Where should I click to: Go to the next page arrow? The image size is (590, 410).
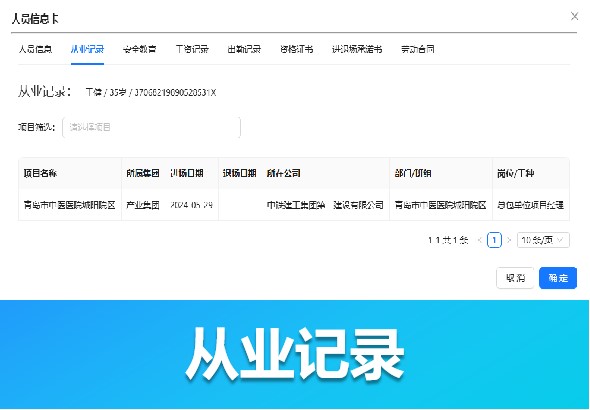point(509,240)
